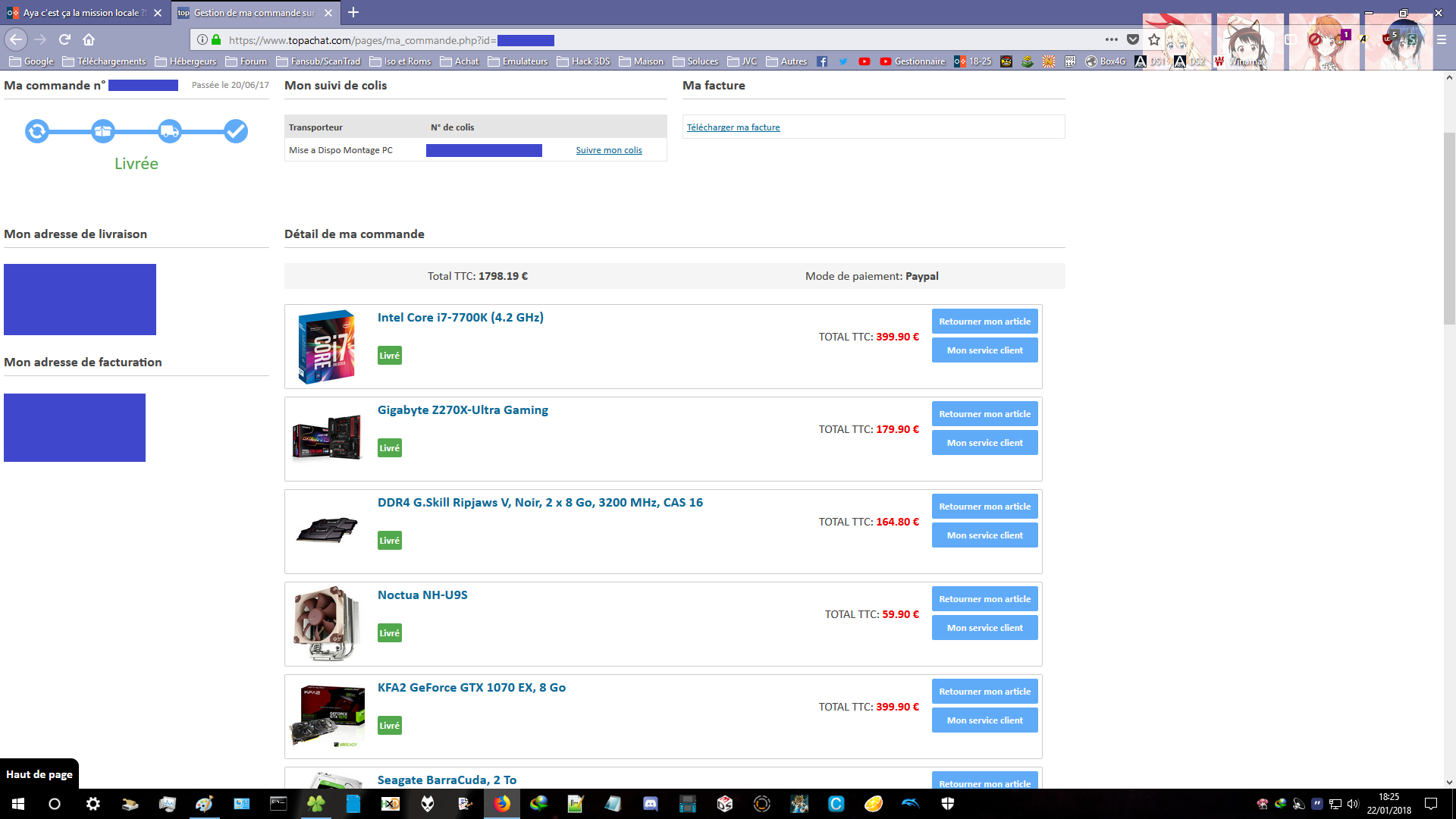Open Cortana search circle in taskbar
Viewport: 1456px width, 819px height.
coord(55,804)
